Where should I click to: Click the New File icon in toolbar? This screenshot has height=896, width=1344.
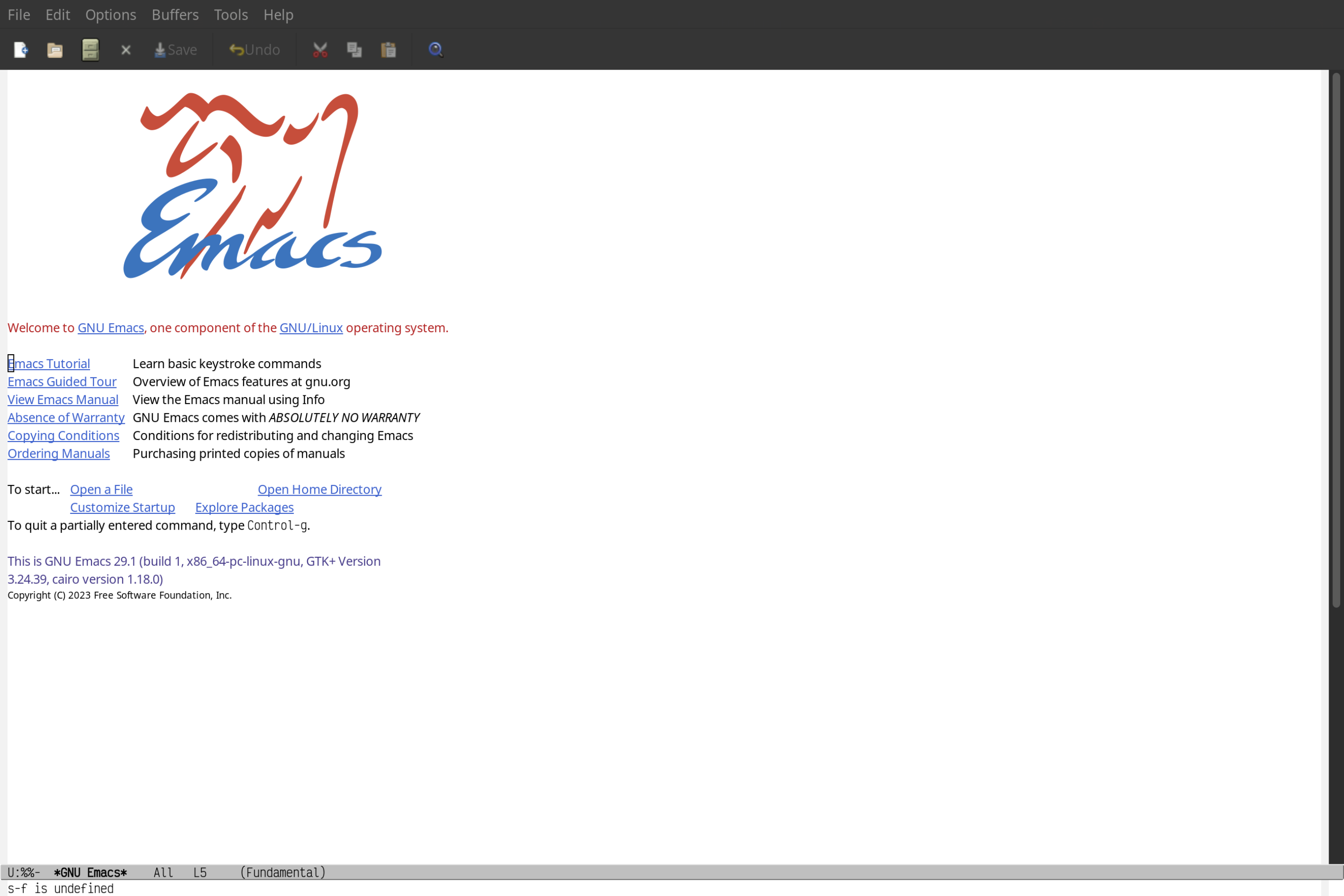tap(20, 49)
